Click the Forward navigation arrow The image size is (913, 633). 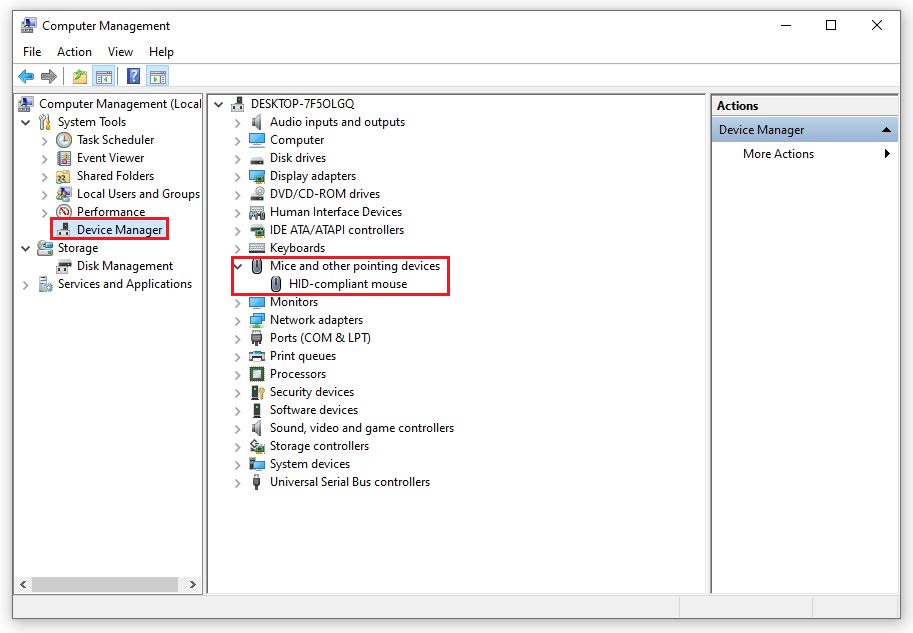[49, 76]
